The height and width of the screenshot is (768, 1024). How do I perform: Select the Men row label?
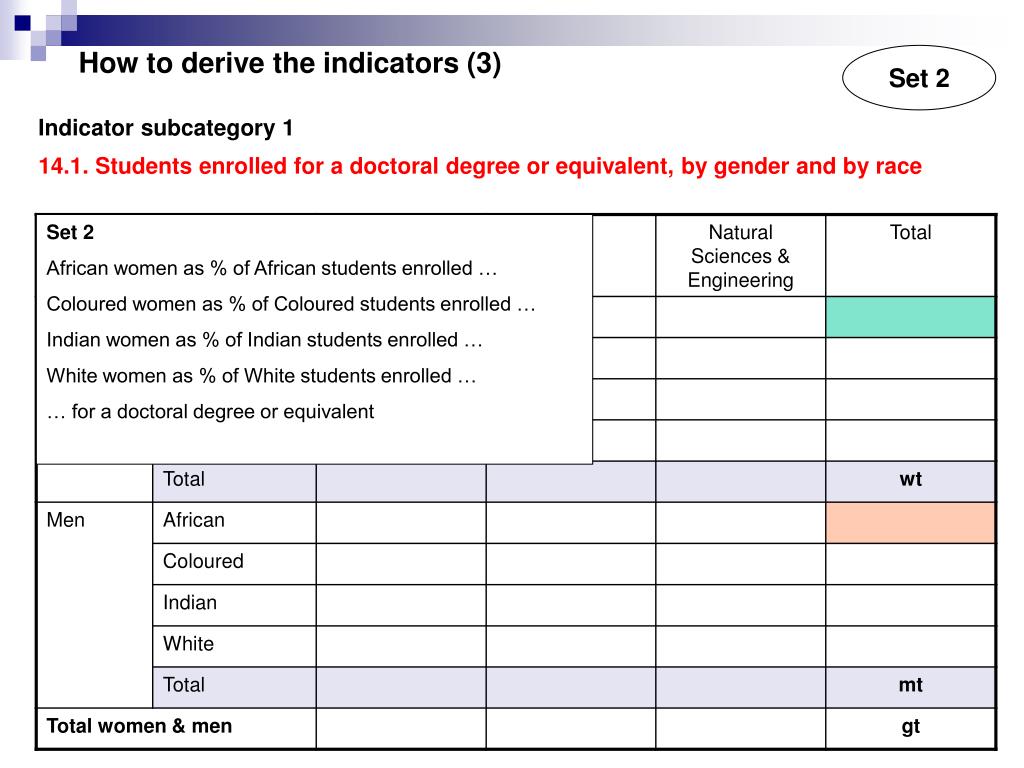[65, 520]
